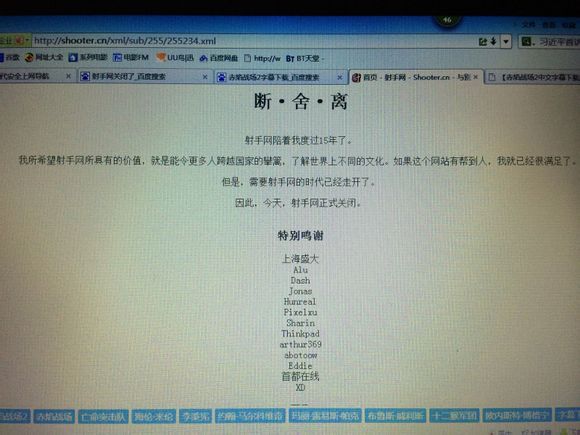The width and height of the screenshot is (580, 435).
Task: Click the 赤焰战场 tag at bottom
Action: (x=54, y=417)
